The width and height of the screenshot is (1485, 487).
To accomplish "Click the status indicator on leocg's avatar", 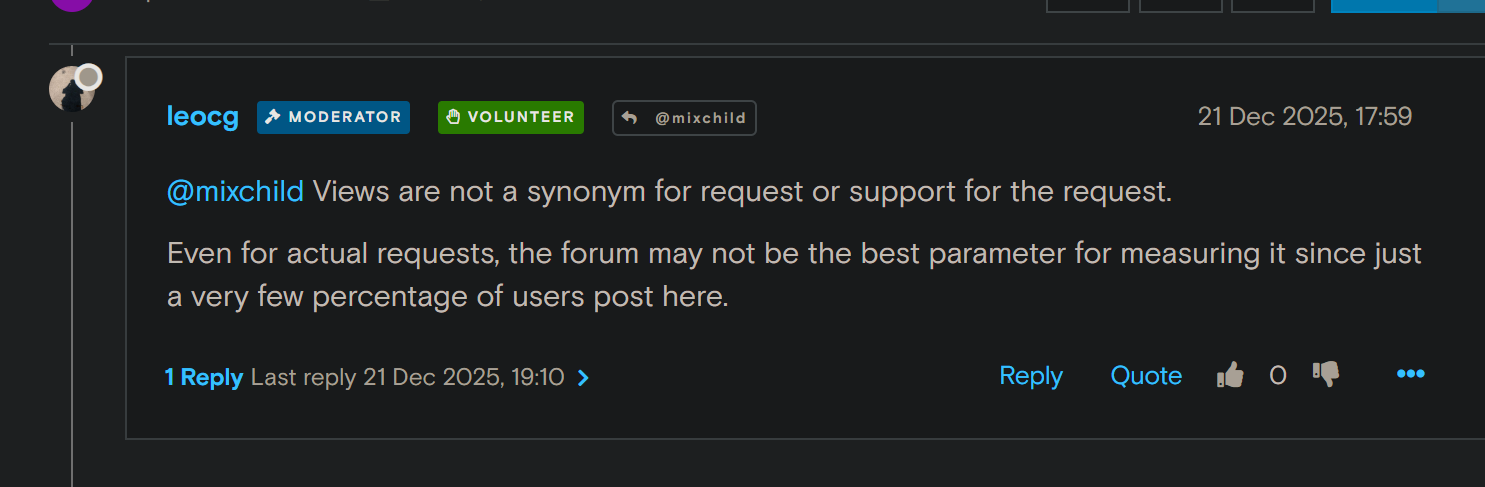I will coord(88,77).
